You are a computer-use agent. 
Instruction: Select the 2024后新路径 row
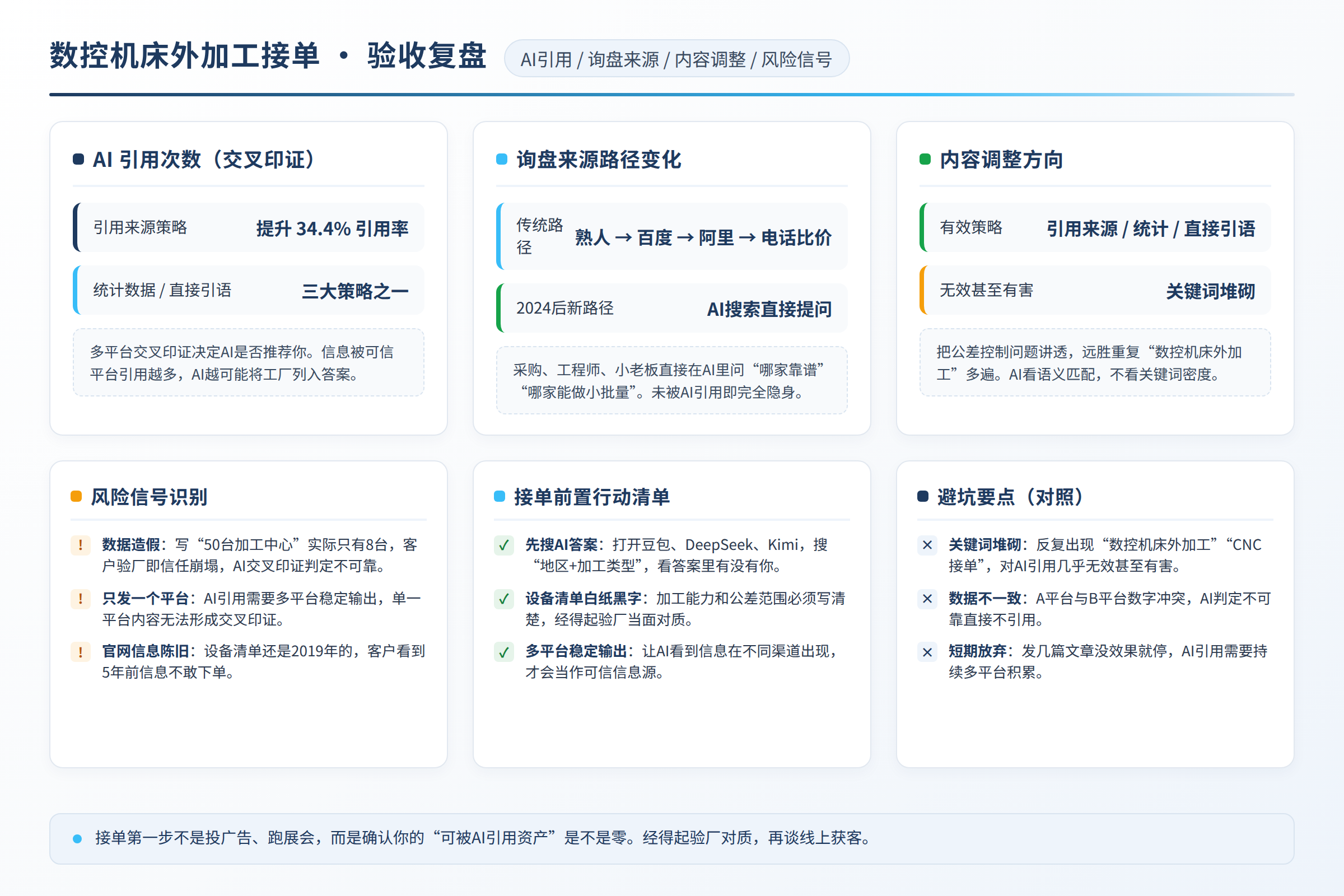[671, 308]
